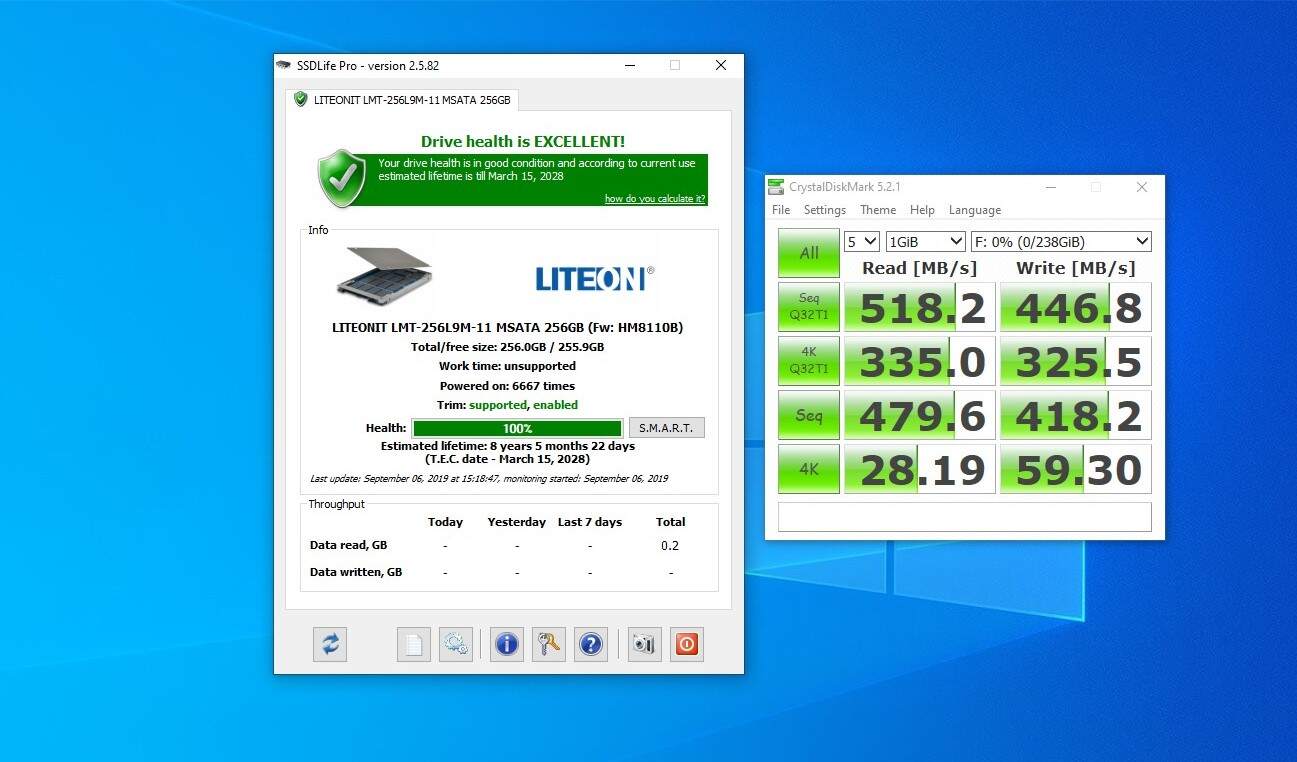Viewport: 1297px width, 762px height.
Task: Click 'how do you calculate it?' link
Action: pos(655,199)
